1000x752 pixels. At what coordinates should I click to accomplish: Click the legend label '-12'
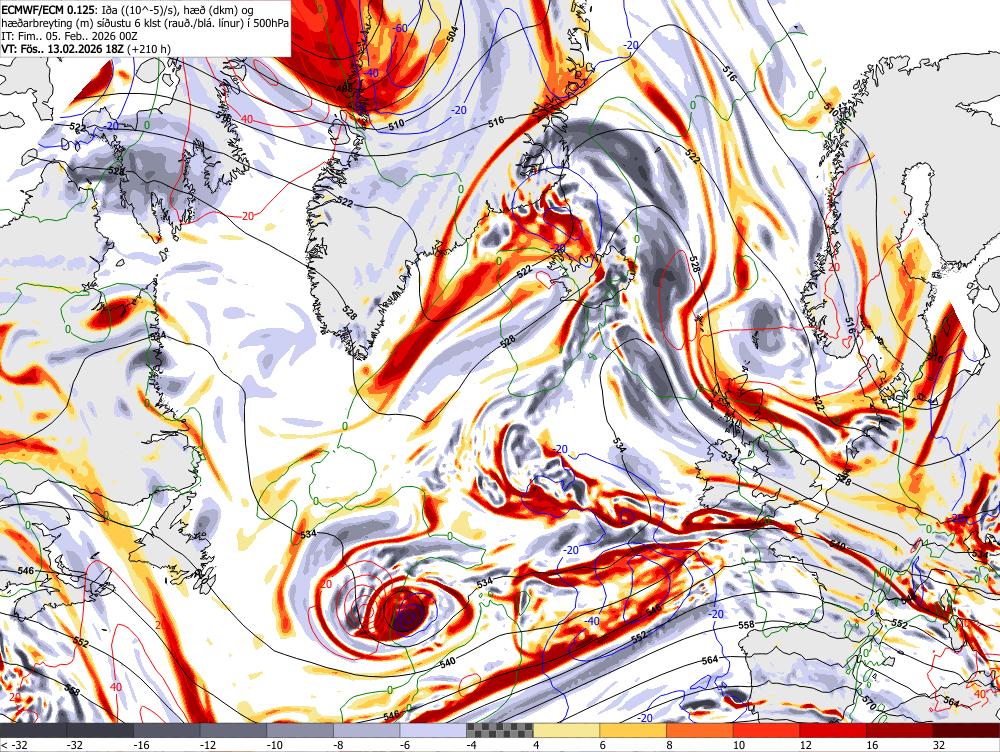click(x=207, y=745)
